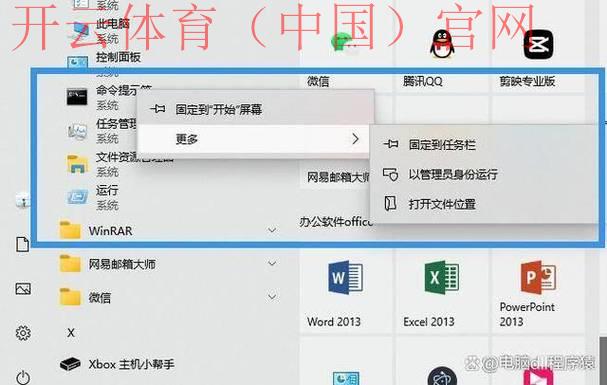Click the folder icon beside 打开文件位置
The height and width of the screenshot is (385, 607).
pos(390,203)
